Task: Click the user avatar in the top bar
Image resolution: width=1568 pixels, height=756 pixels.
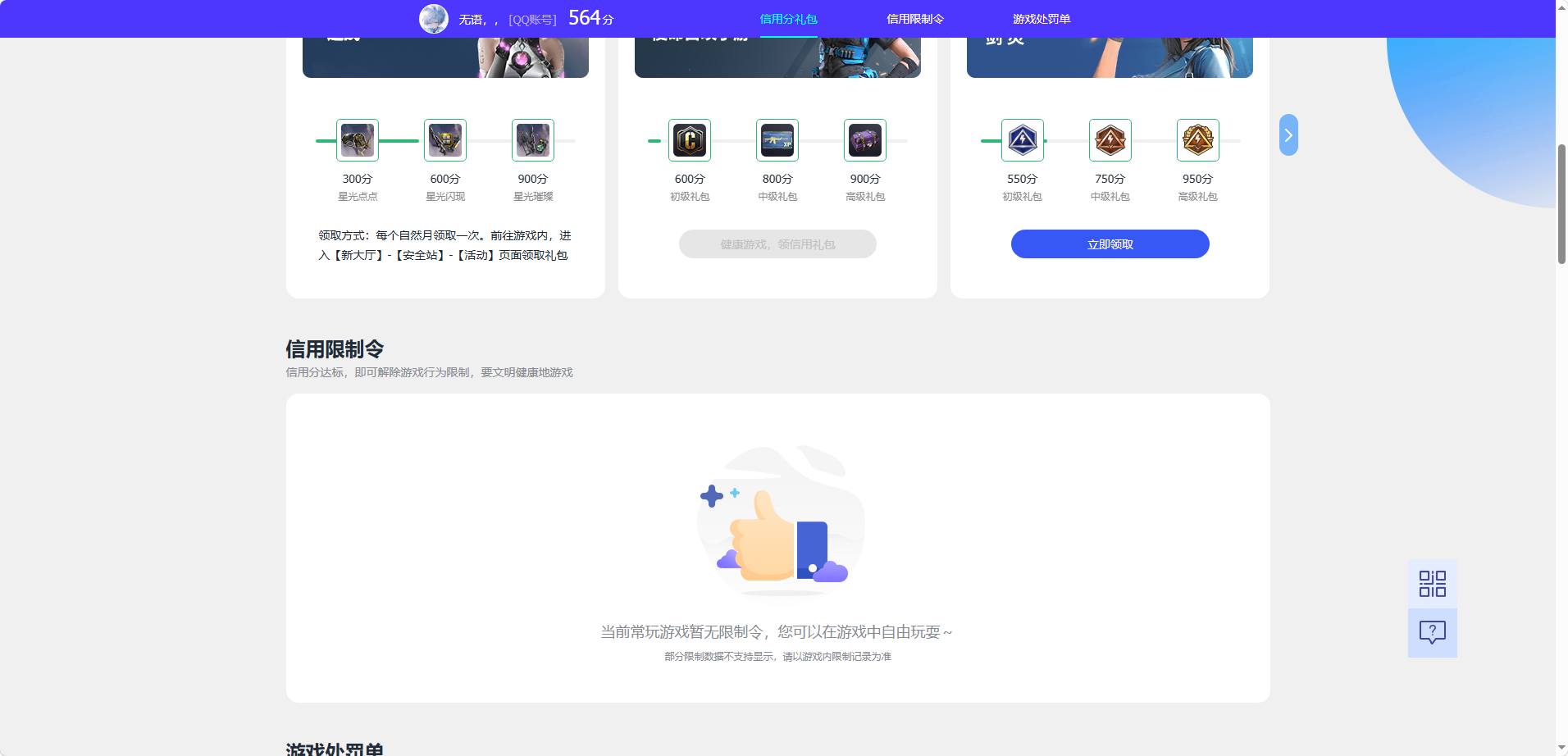Action: pos(434,18)
